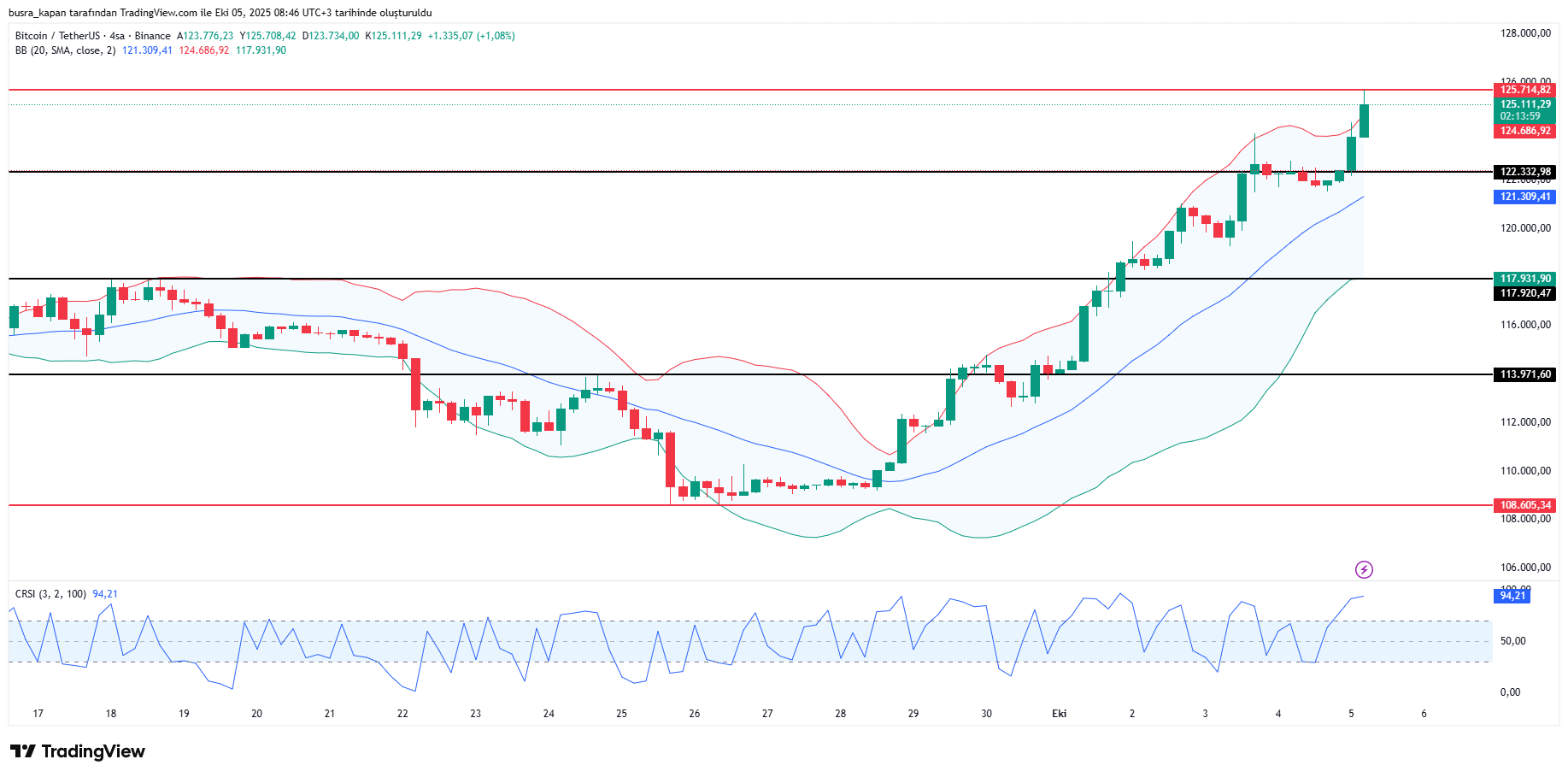This screenshot has width=1568, height=777.
Task: Click the 113.971,60 support level label
Action: pos(1524,374)
